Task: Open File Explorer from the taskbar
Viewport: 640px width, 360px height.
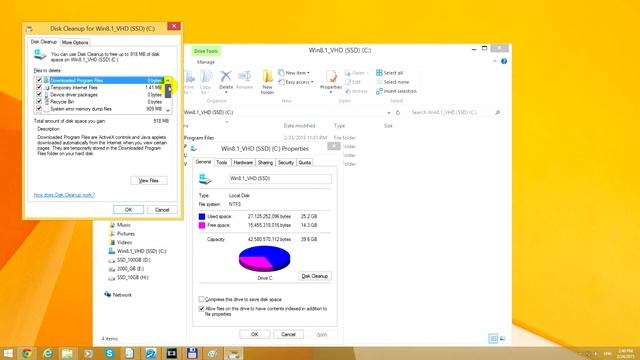Action: click(x=67, y=353)
